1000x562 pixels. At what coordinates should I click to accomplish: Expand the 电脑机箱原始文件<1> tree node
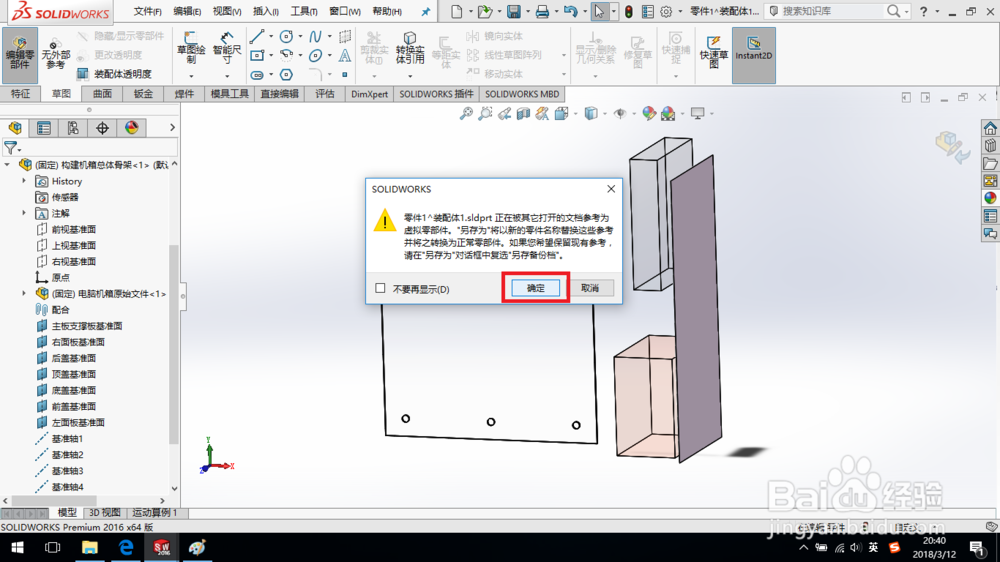[x=24, y=293]
